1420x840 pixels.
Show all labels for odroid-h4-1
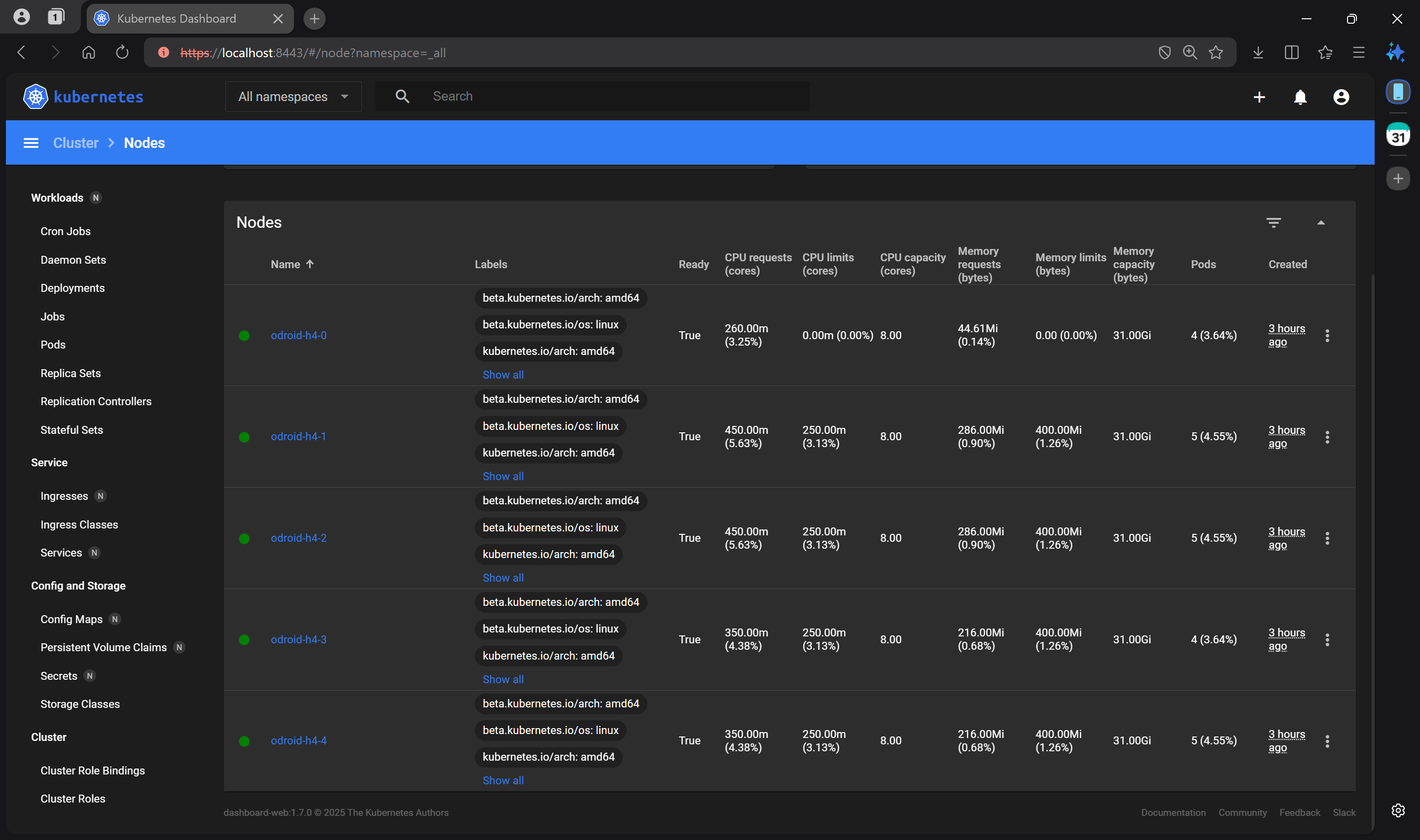click(502, 477)
